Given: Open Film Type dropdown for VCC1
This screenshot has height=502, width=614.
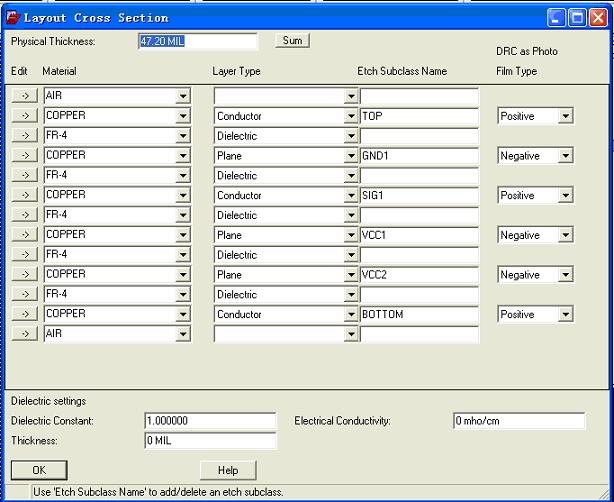Looking at the screenshot, I should pyautogui.click(x=565, y=235).
